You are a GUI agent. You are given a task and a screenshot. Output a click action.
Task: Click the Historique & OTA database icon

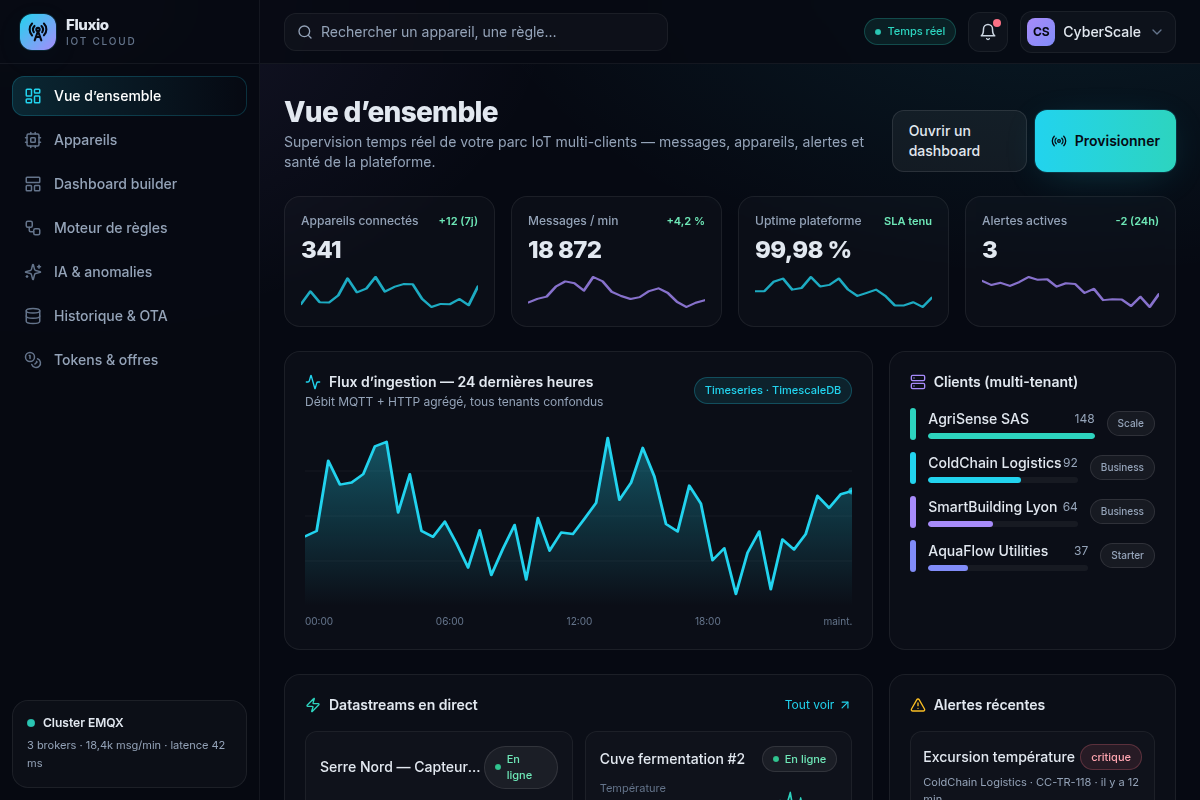point(33,316)
